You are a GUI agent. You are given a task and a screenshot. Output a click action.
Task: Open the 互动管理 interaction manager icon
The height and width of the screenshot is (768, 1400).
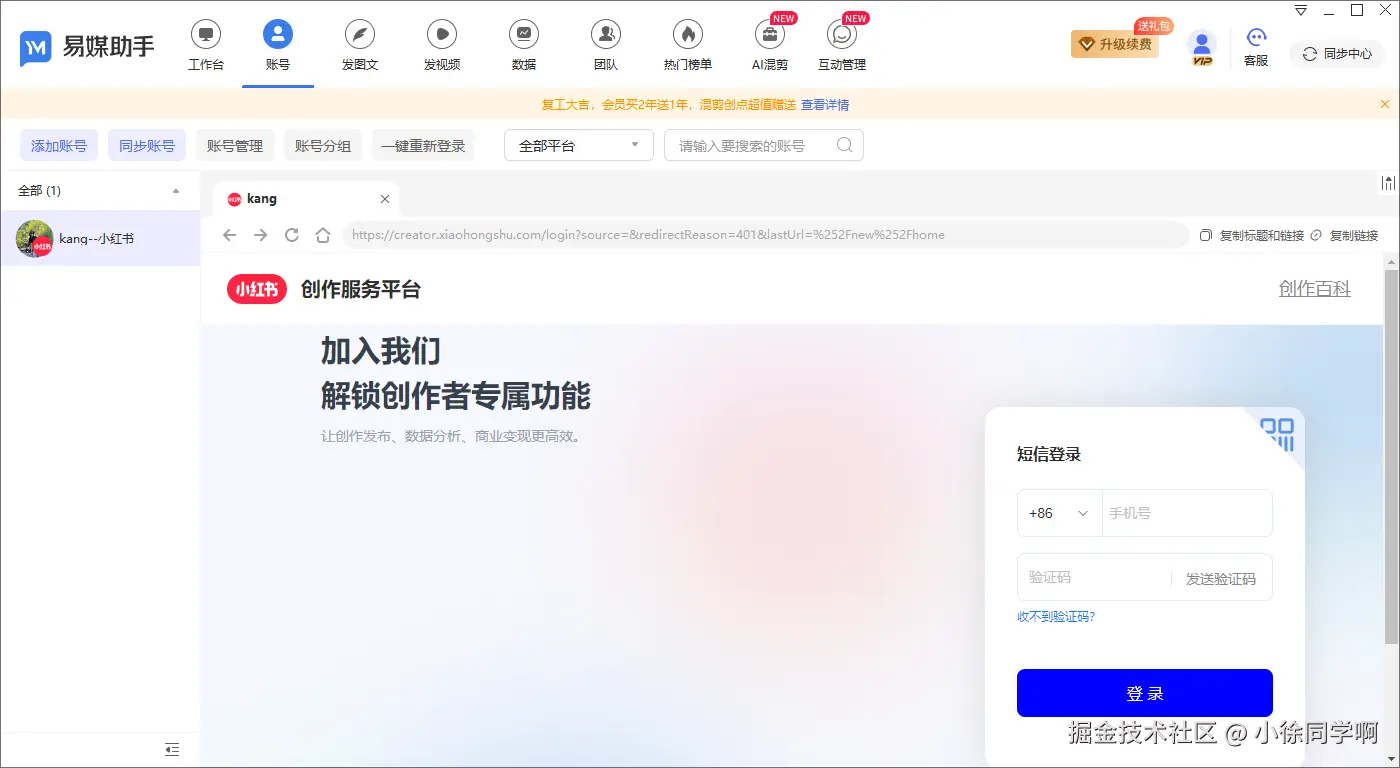[841, 42]
